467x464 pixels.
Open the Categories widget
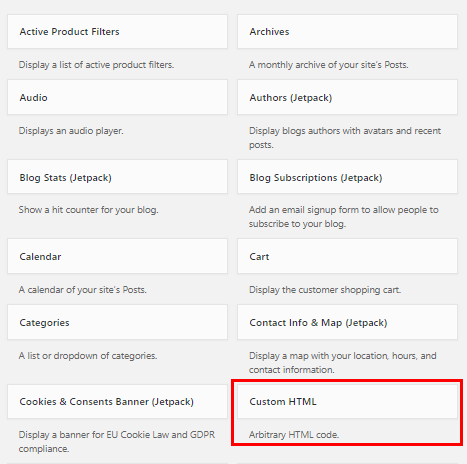click(117, 322)
